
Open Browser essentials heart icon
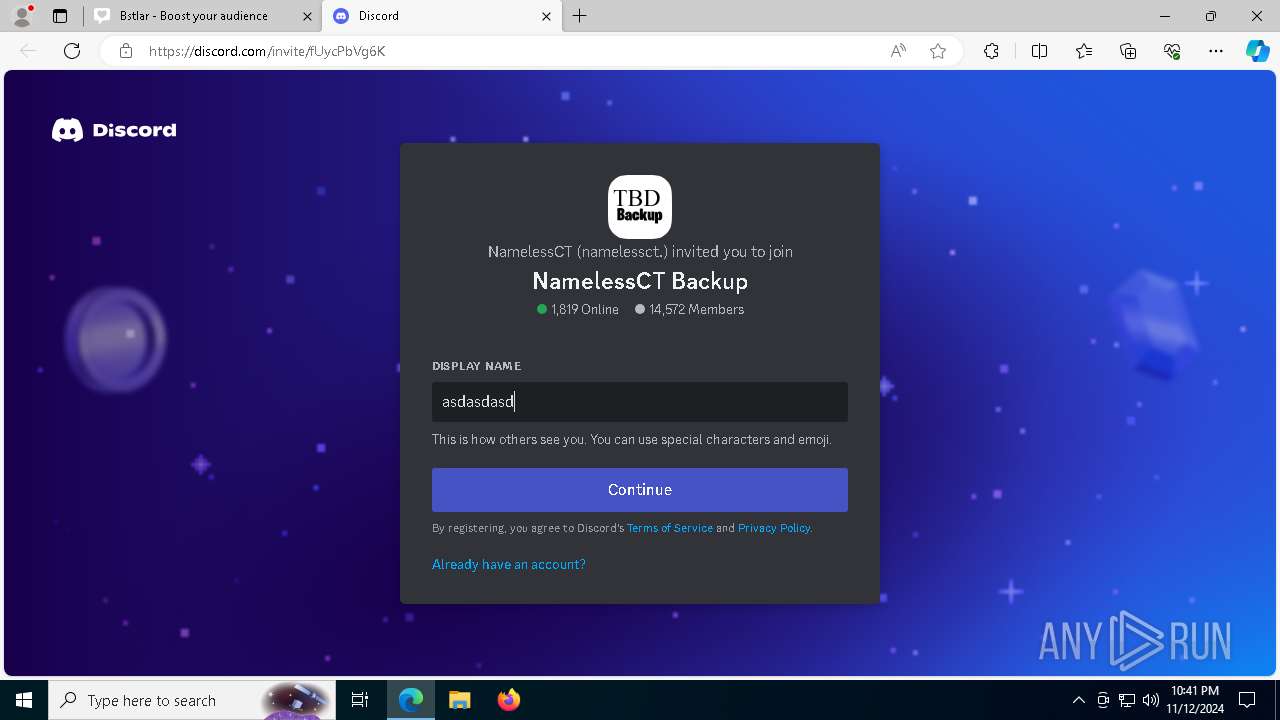(x=1172, y=51)
